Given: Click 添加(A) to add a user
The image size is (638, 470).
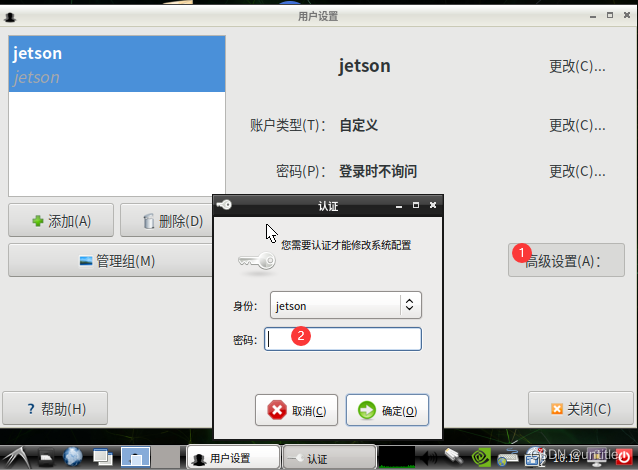Looking at the screenshot, I should pyautogui.click(x=61, y=221).
